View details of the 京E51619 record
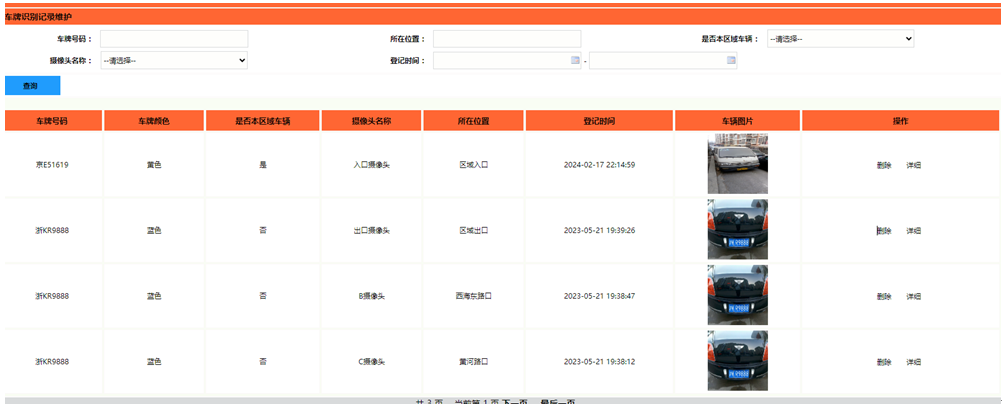The image size is (1002, 406). [x=913, y=165]
